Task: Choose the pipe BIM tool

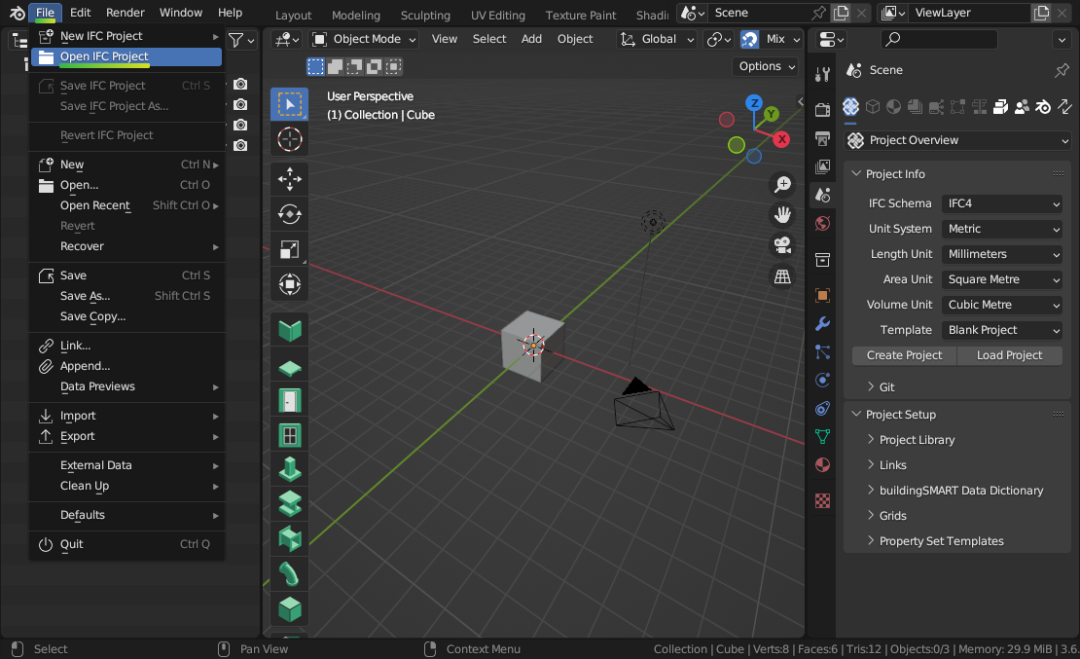Action: 289,574
